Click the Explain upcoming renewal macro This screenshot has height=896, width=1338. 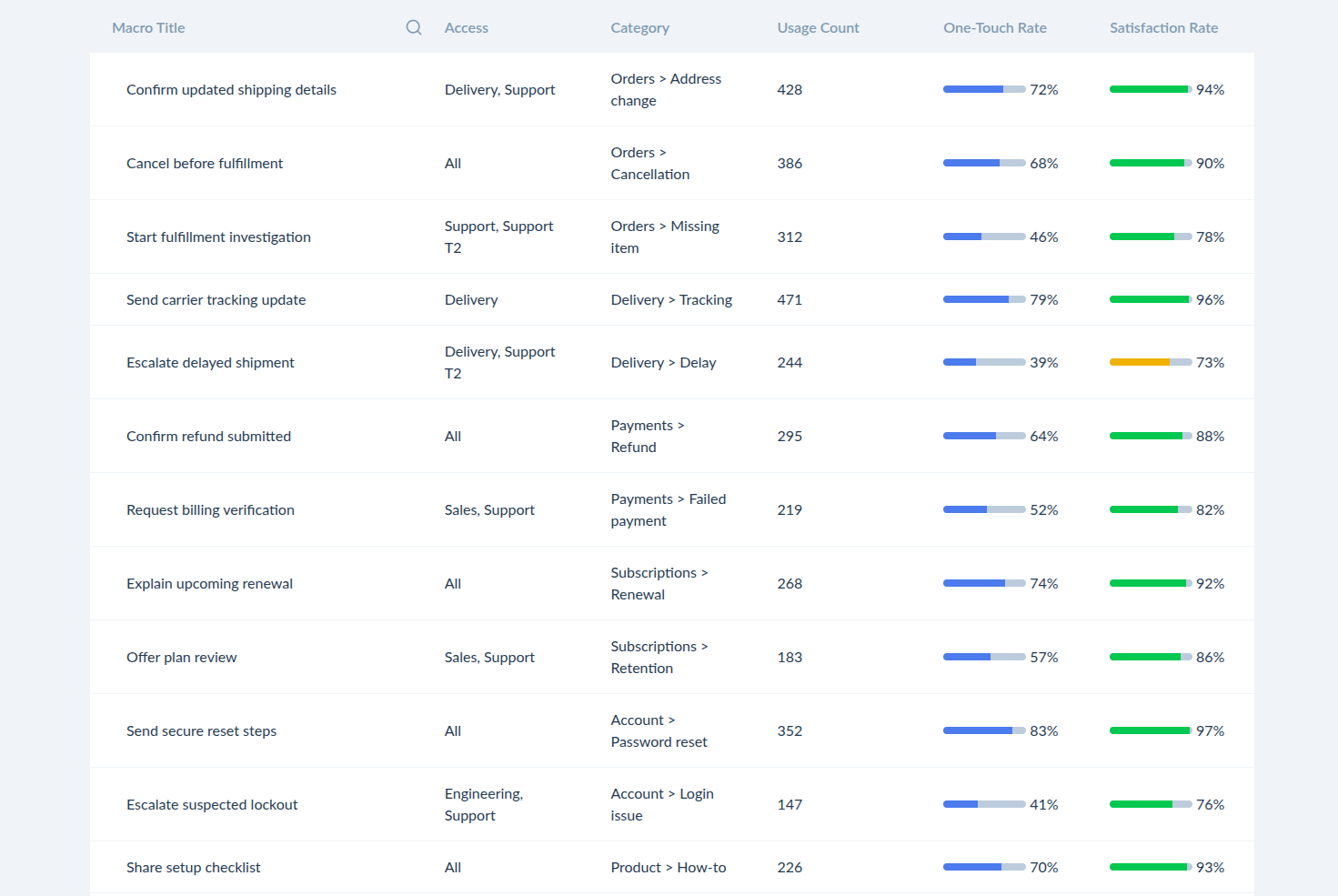[209, 583]
